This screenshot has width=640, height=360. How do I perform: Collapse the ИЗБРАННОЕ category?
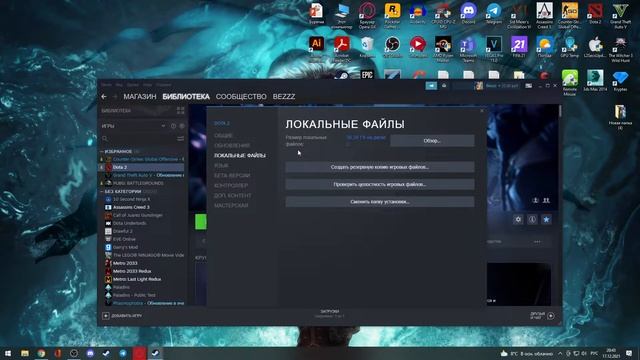[x=102, y=151]
